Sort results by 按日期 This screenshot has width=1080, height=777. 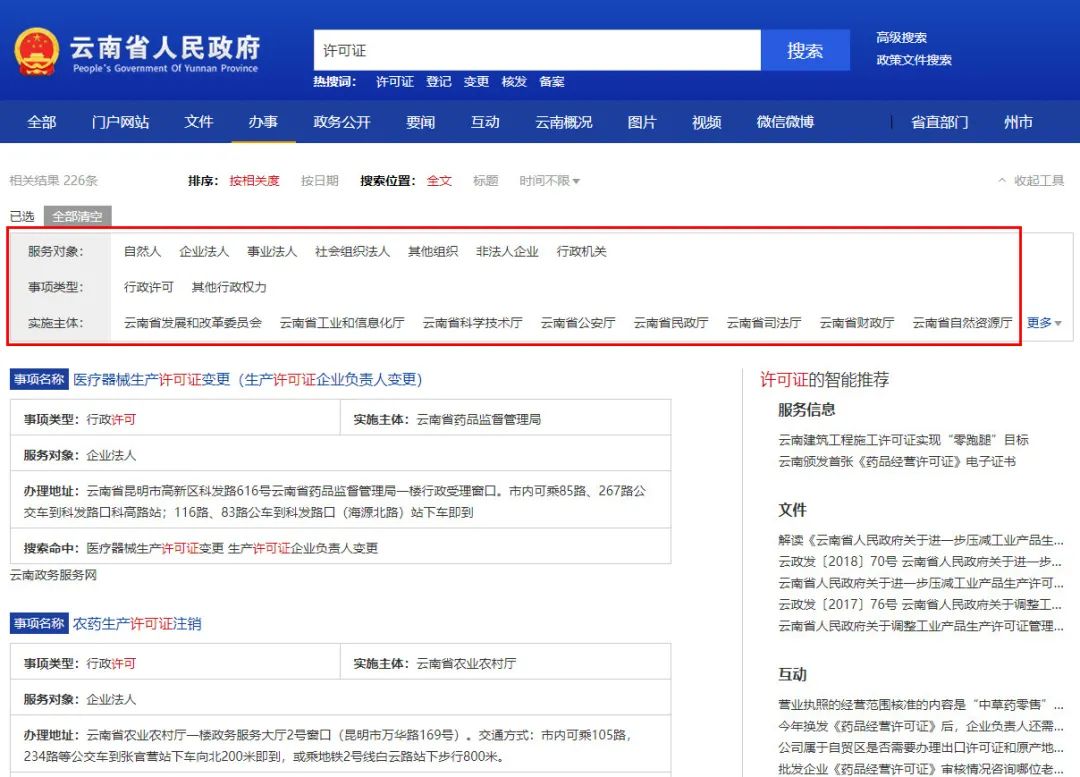click(319, 181)
